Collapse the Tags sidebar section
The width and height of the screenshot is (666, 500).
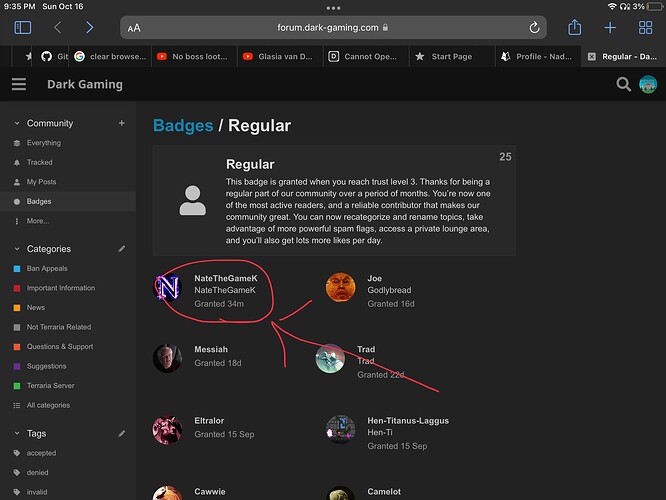[x=17, y=433]
